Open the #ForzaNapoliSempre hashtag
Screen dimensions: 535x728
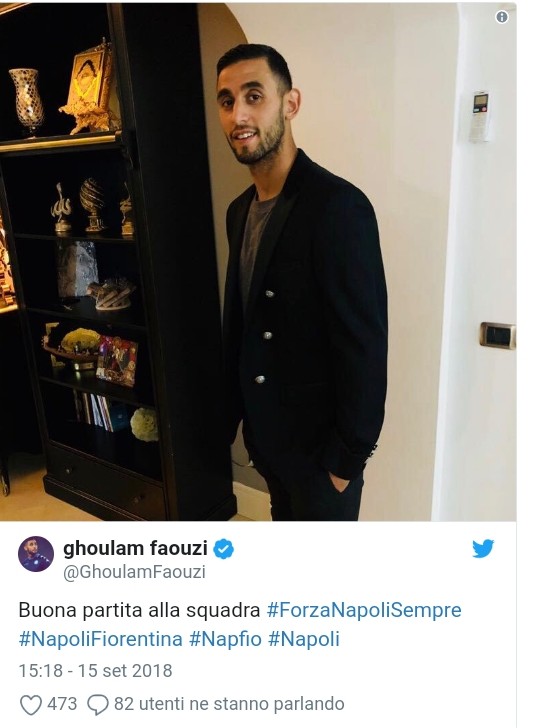click(x=364, y=610)
